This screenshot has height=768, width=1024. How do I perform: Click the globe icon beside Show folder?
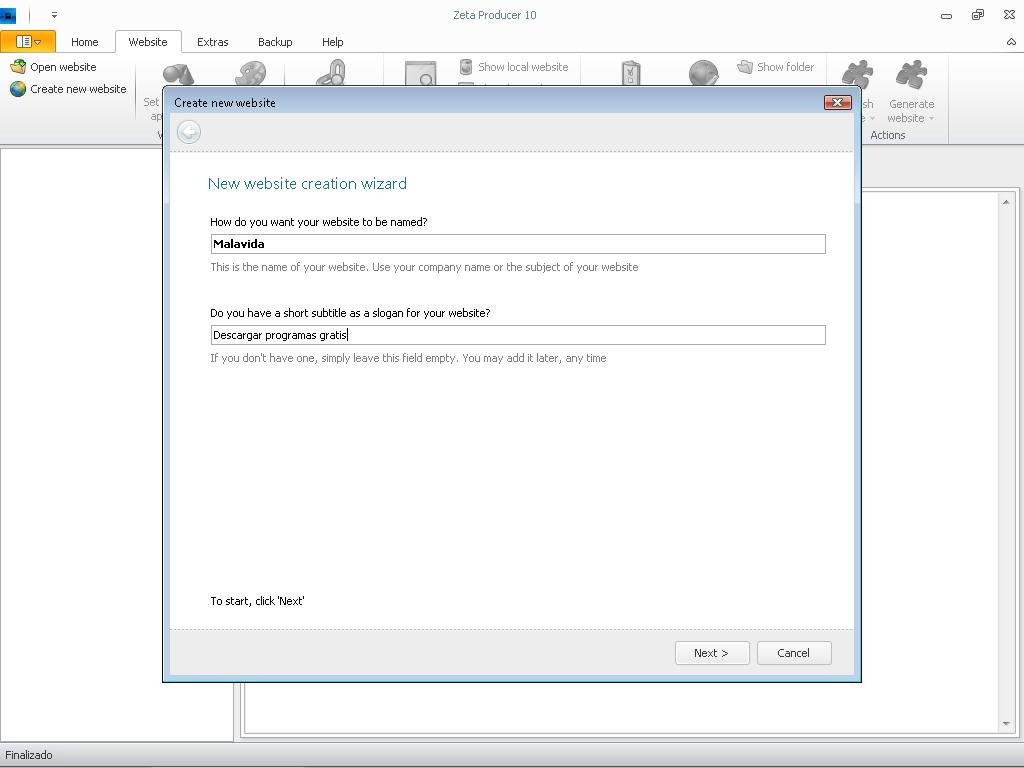(x=703, y=73)
